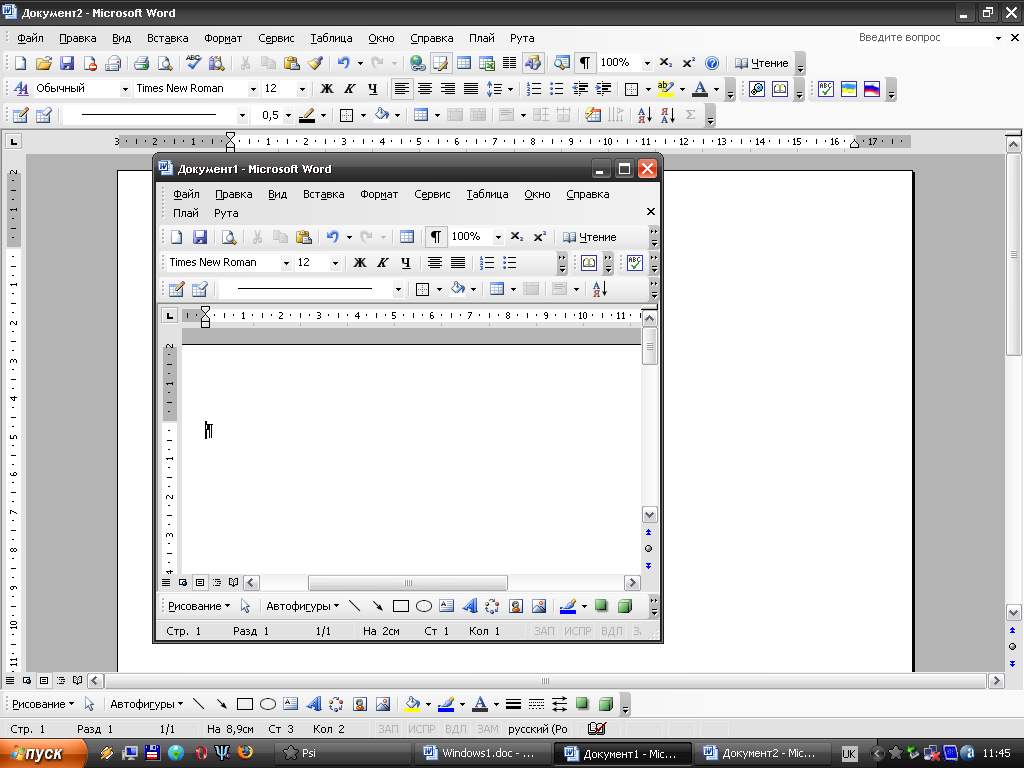Viewport: 1024px width, 768px height.
Task: Toggle align left in Документ2 toolbar
Action: 402,89
